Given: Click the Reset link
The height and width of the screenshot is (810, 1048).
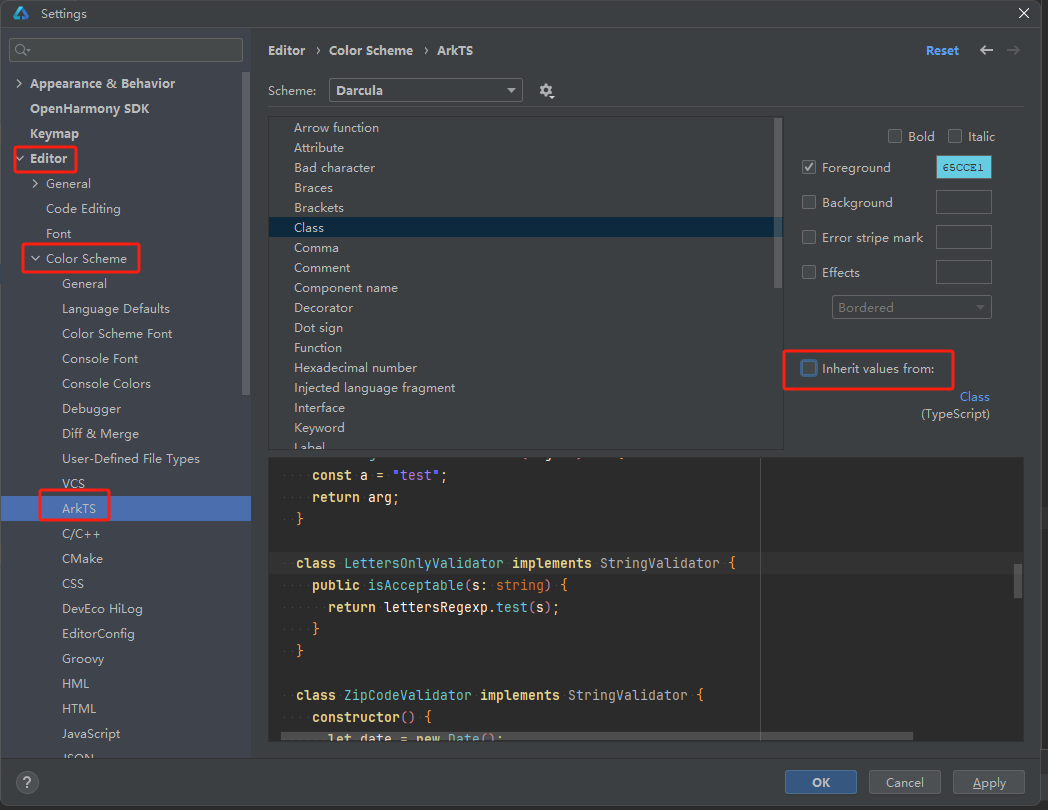Looking at the screenshot, I should (942, 50).
